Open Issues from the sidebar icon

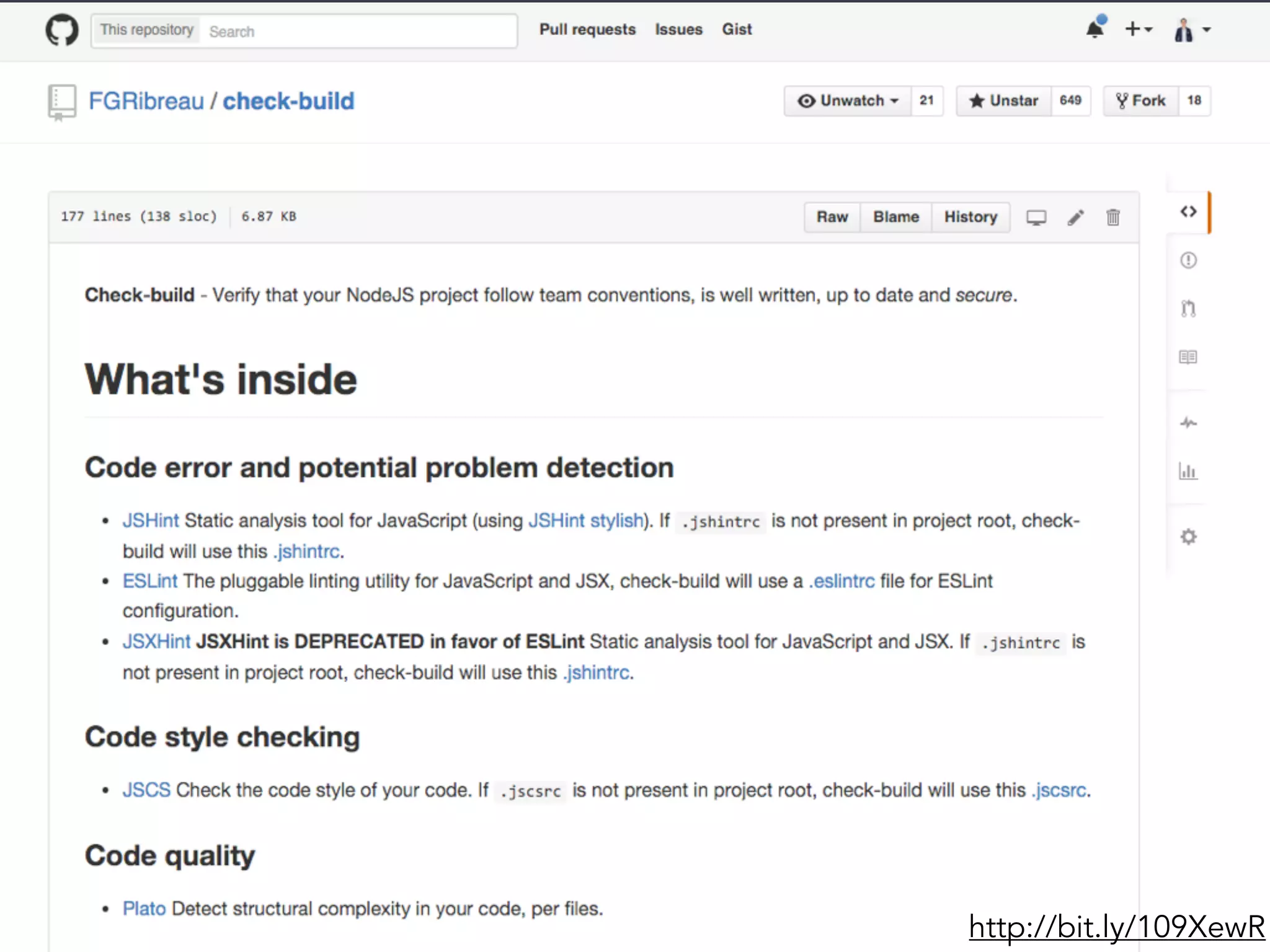[x=1188, y=260]
